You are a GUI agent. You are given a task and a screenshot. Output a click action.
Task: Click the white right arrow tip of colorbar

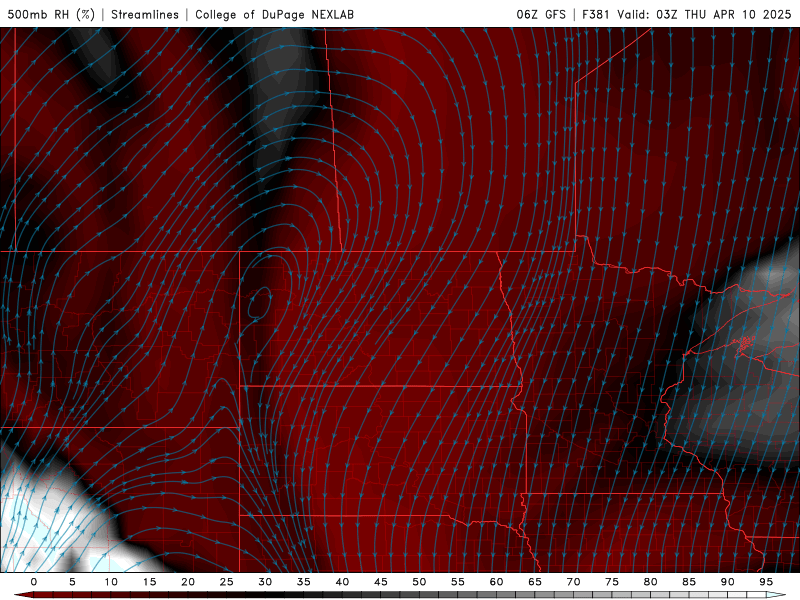click(776, 595)
